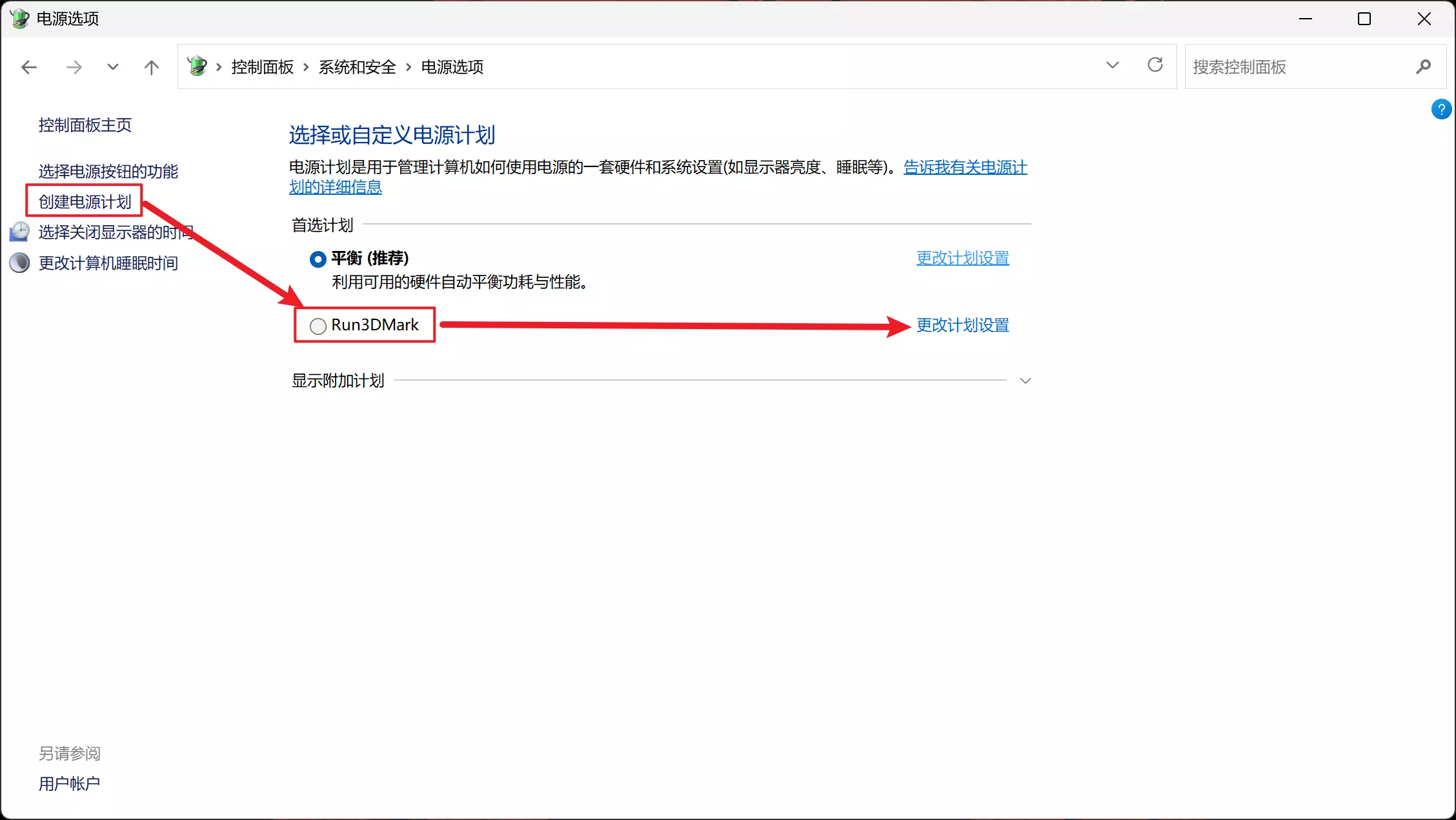Click the search magnifier icon
The height and width of the screenshot is (820, 1456).
[1423, 66]
